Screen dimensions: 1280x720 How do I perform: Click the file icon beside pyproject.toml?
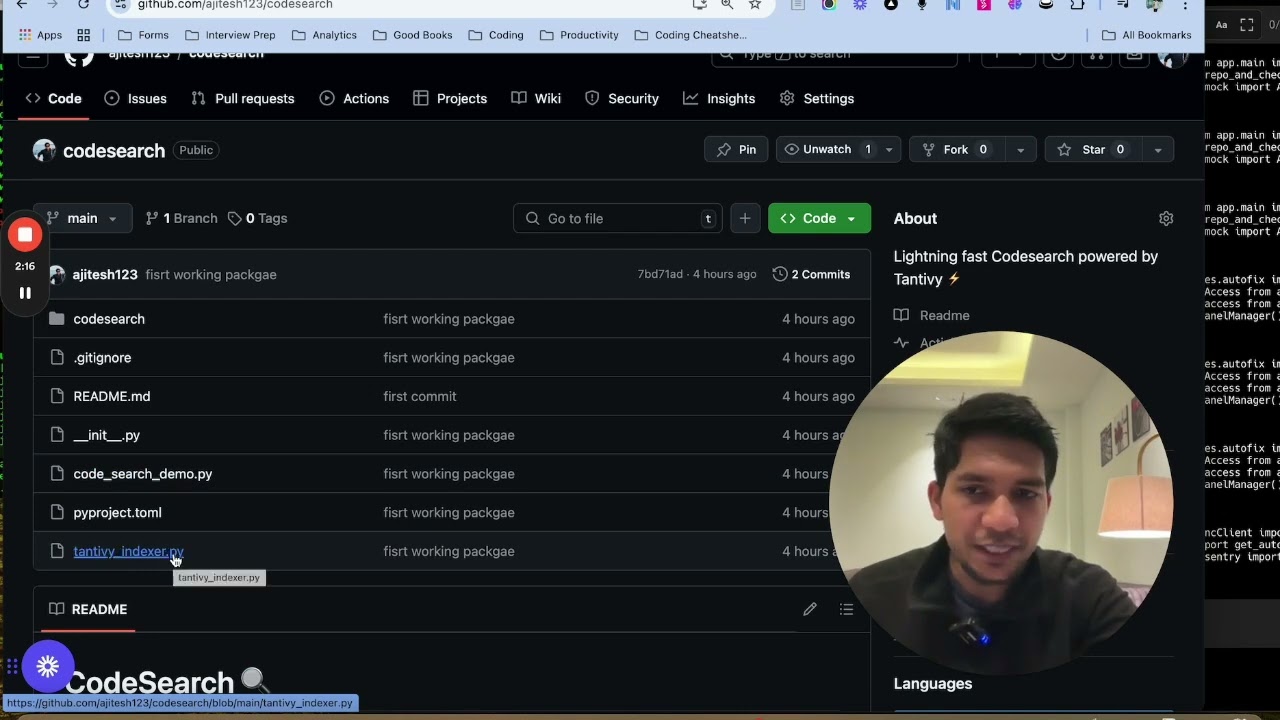click(x=56, y=512)
